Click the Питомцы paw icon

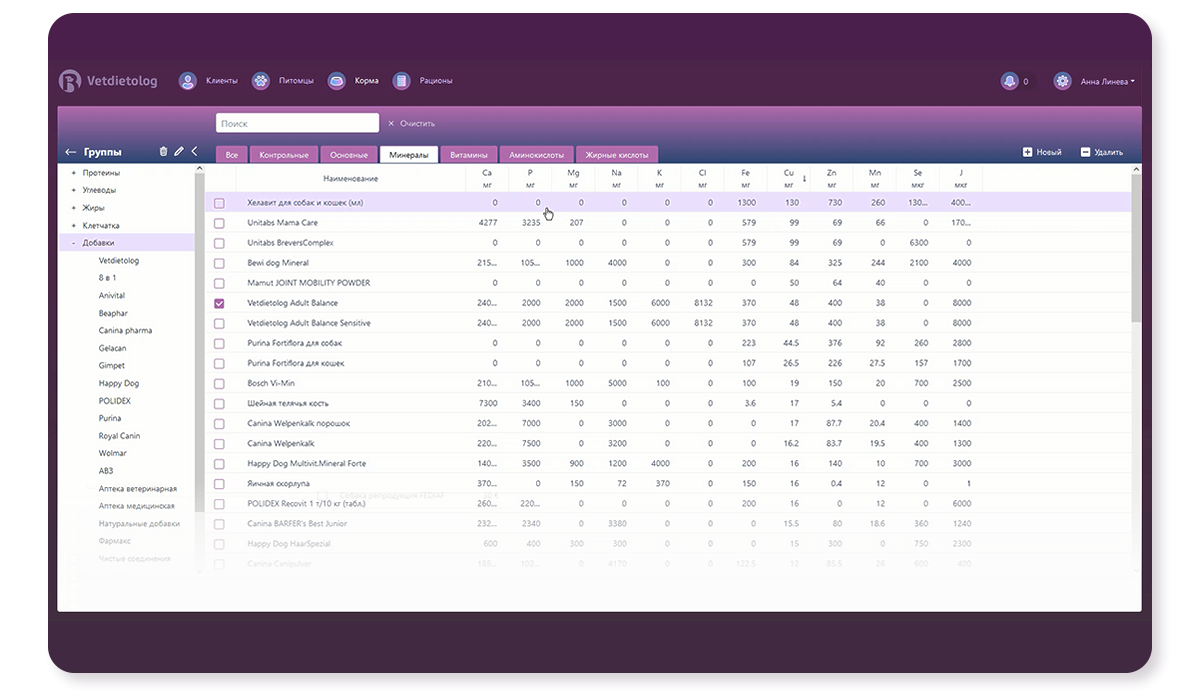260,81
